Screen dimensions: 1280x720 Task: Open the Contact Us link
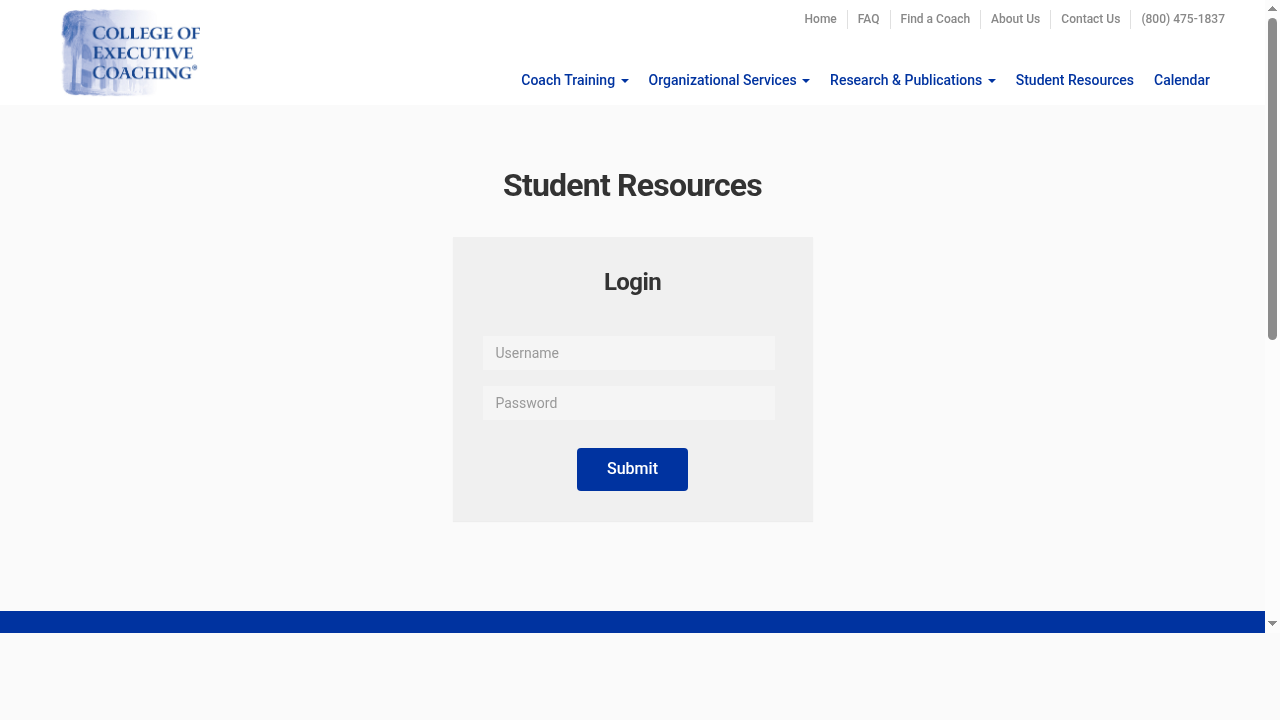1090,19
